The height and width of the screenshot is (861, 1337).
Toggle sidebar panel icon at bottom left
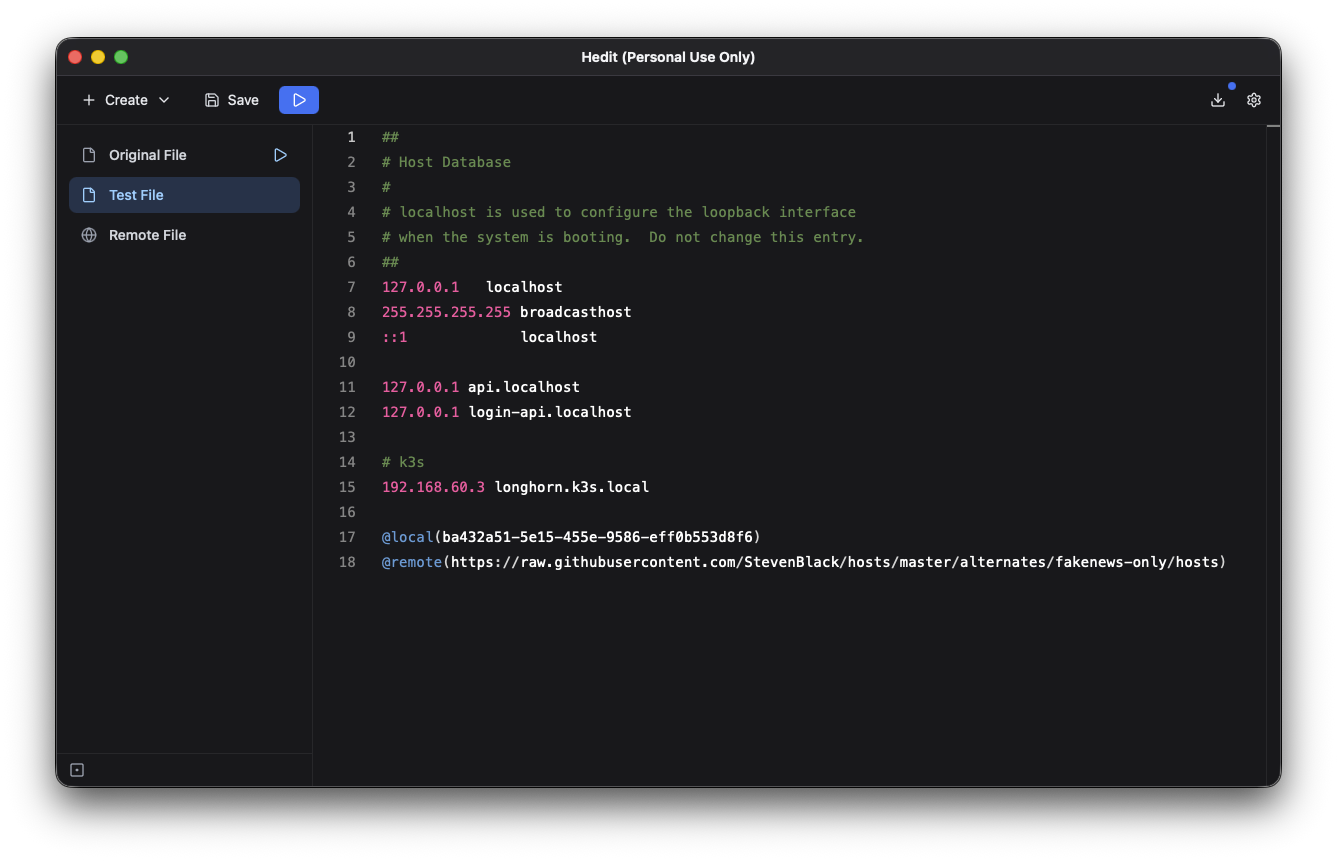coord(77,770)
